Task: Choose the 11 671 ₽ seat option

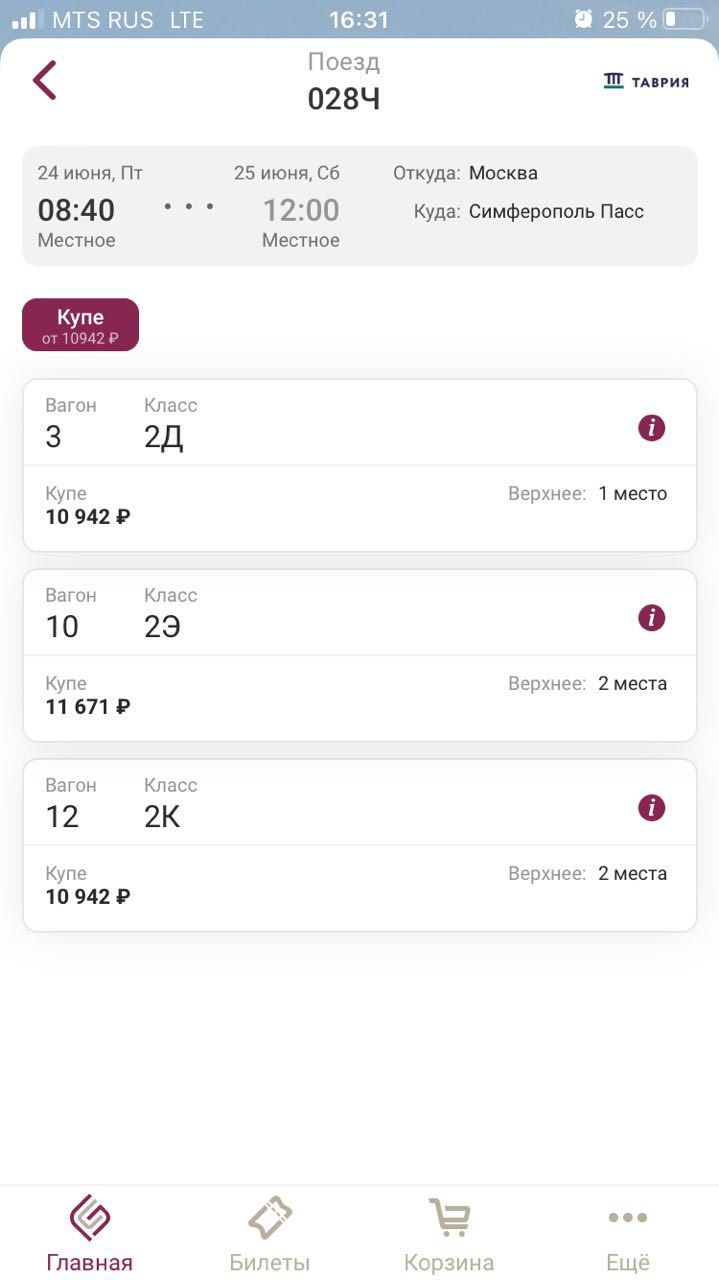Action: pos(88,707)
